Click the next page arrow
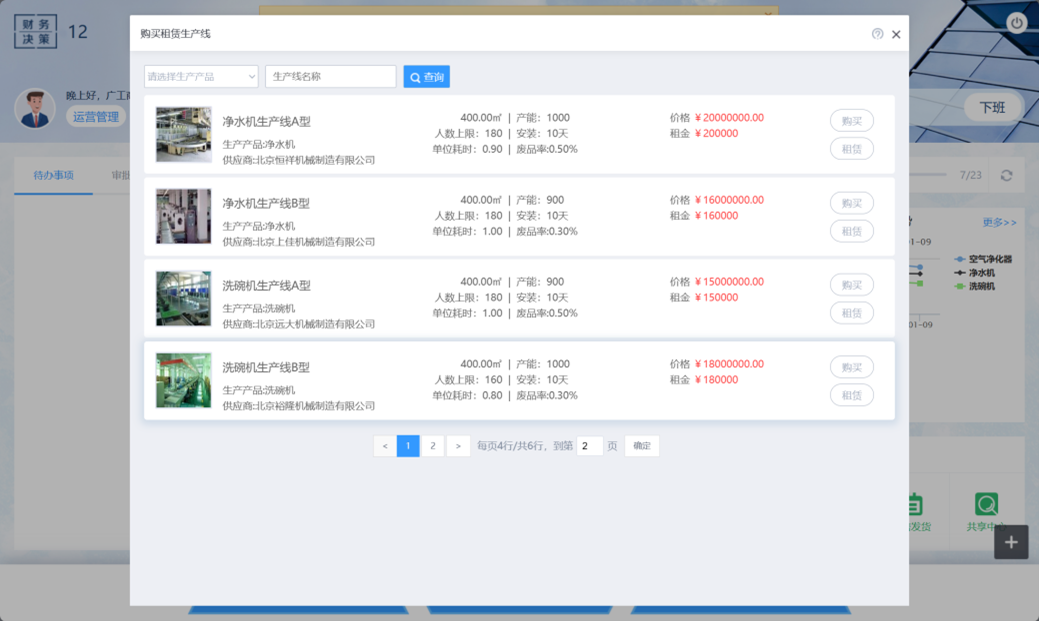Viewport: 1039px width, 621px height. tap(458, 446)
